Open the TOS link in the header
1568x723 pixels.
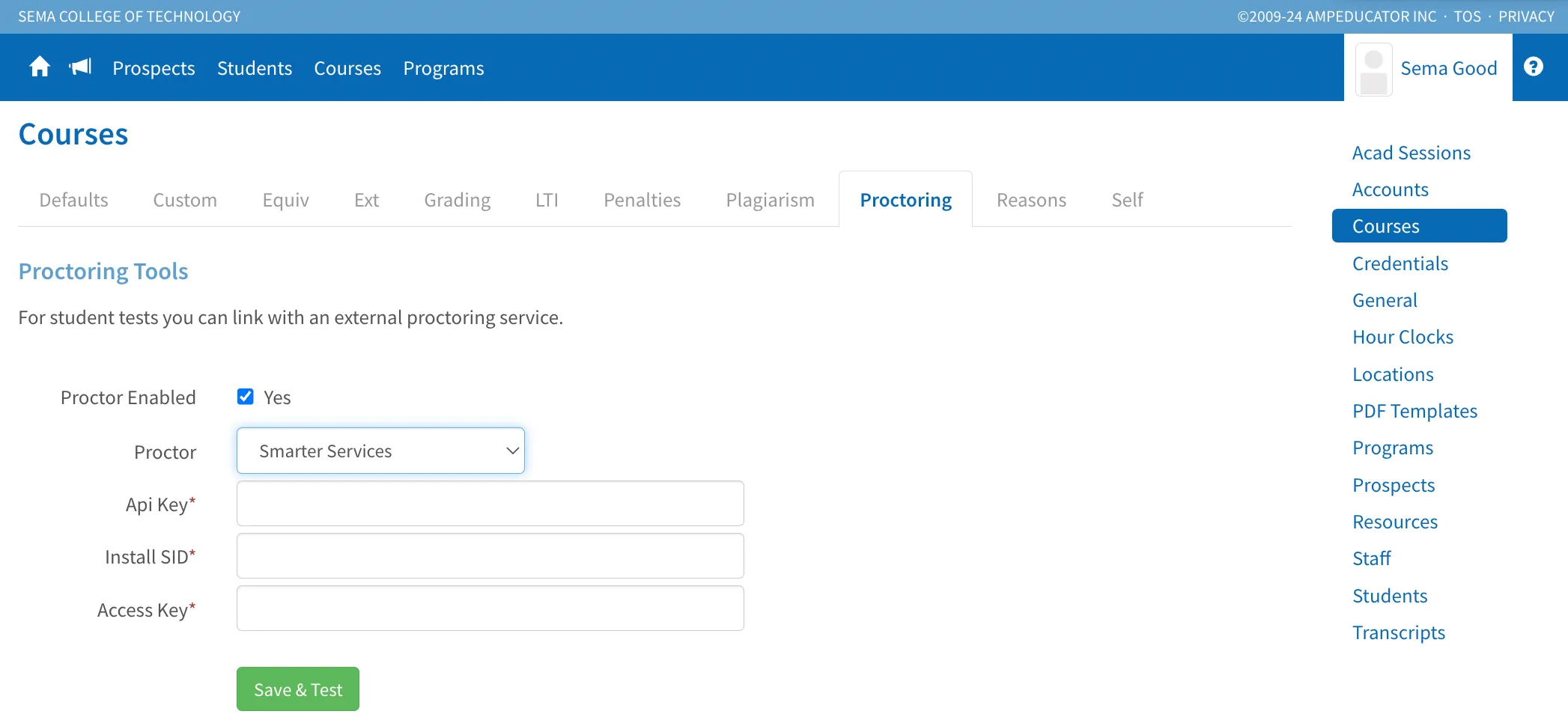click(1467, 16)
